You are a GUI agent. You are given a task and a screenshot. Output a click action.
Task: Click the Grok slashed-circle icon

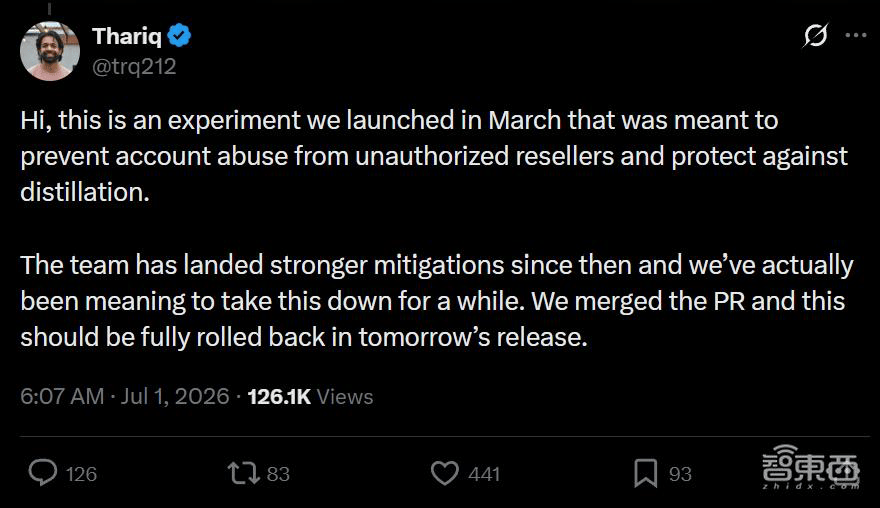(x=815, y=35)
